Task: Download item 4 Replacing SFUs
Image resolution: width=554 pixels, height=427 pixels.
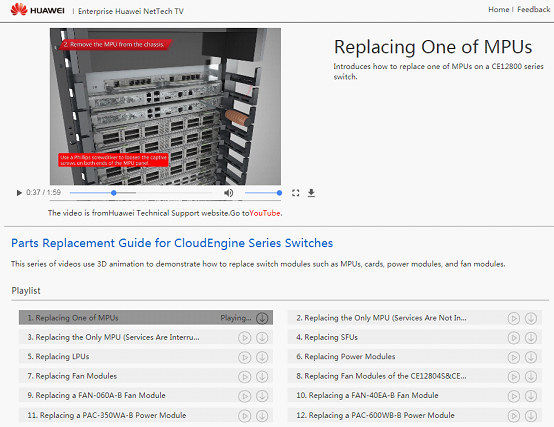Action: click(x=531, y=338)
